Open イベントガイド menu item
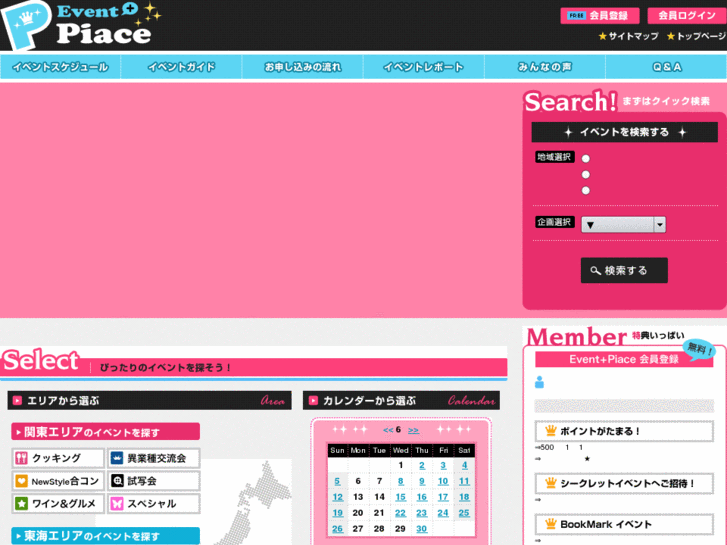This screenshot has width=727, height=545. [181, 67]
